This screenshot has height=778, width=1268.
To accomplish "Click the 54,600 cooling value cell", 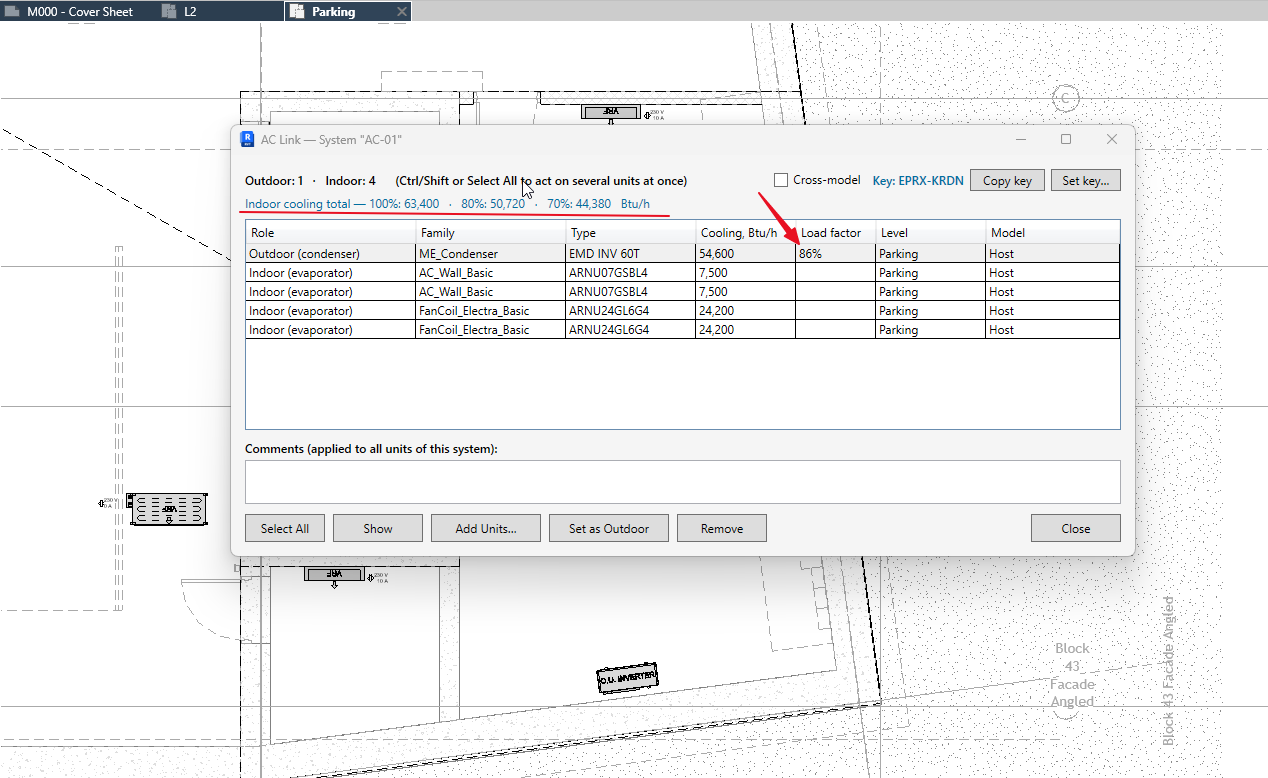I will pos(745,254).
